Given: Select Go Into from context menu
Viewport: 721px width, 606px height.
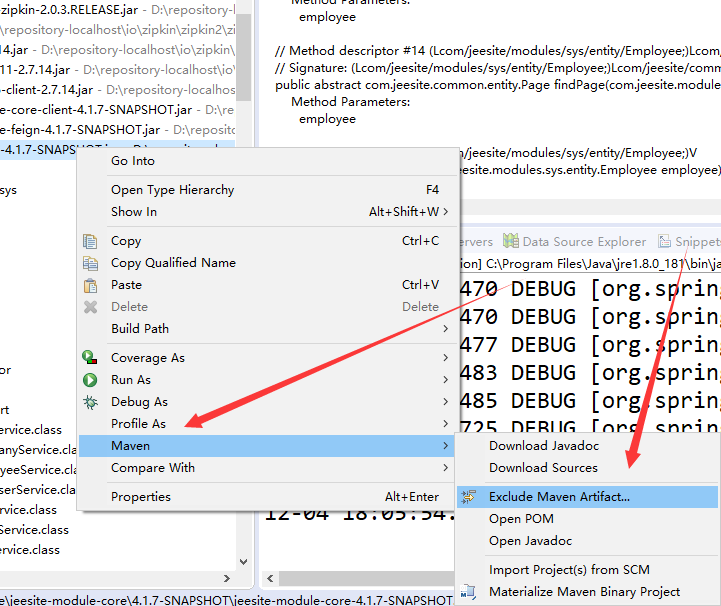Looking at the screenshot, I should click(x=269, y=161).
